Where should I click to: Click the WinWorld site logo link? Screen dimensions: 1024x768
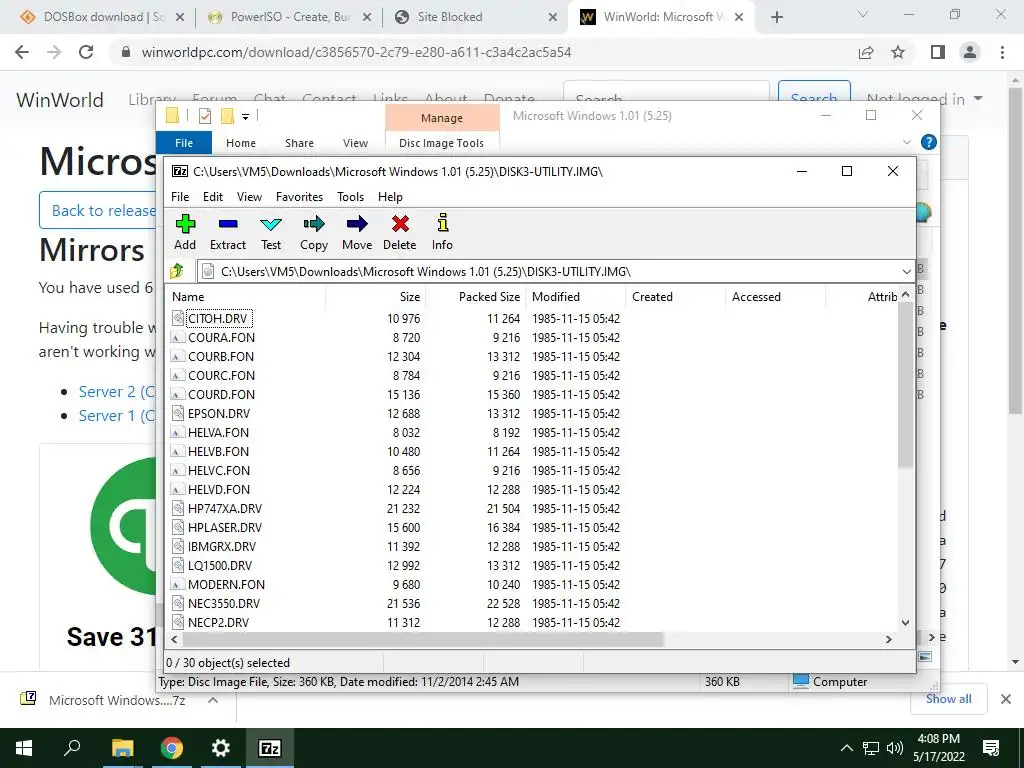59,99
